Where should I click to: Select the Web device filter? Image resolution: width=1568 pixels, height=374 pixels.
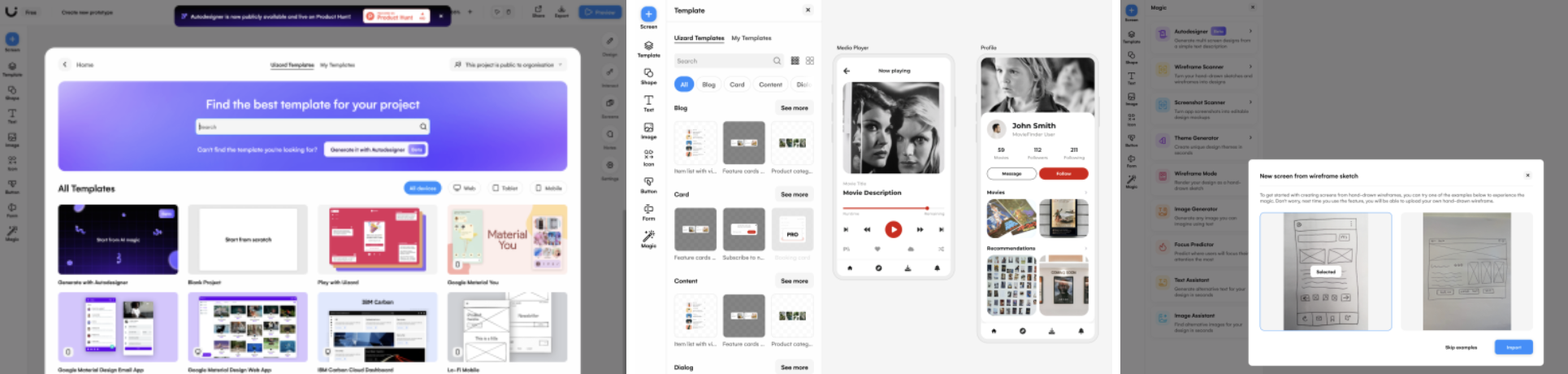click(x=465, y=188)
